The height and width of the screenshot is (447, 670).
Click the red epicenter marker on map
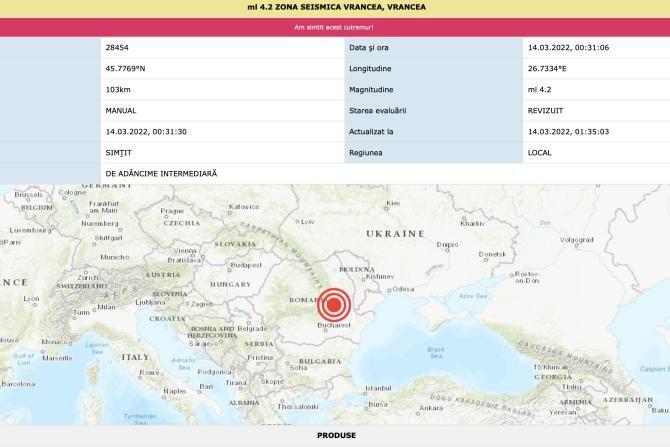tap(335, 304)
